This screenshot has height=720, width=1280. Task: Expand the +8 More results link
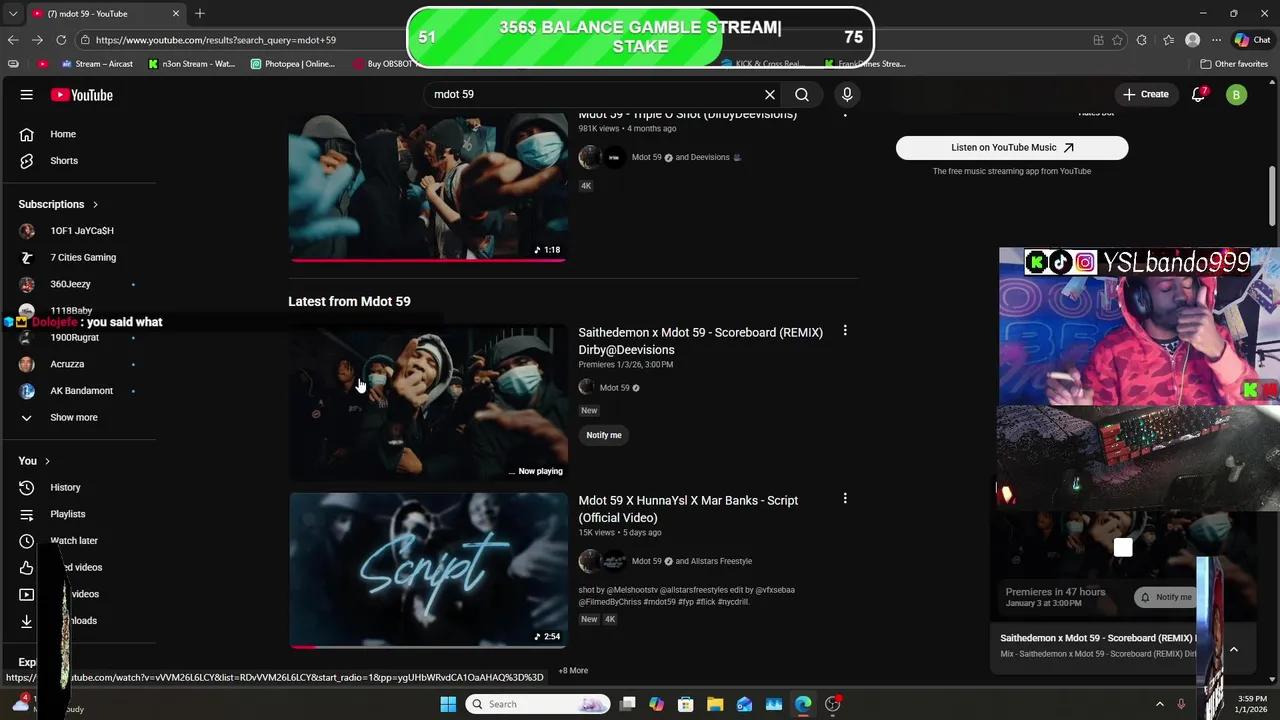pos(573,671)
